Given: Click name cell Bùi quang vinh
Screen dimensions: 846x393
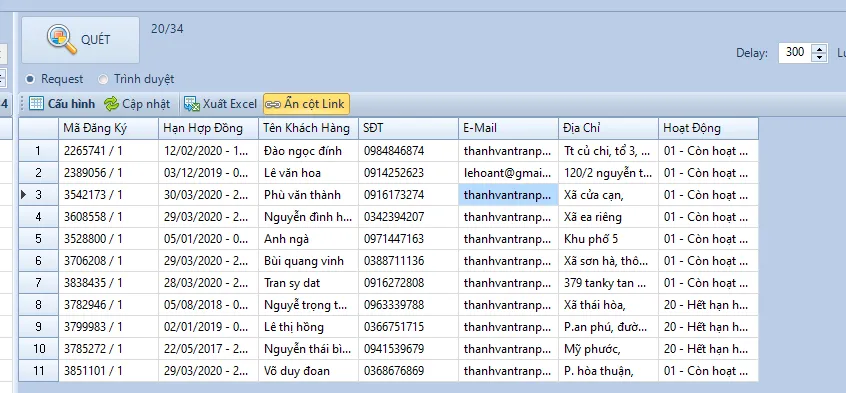Looking at the screenshot, I should [309, 261].
